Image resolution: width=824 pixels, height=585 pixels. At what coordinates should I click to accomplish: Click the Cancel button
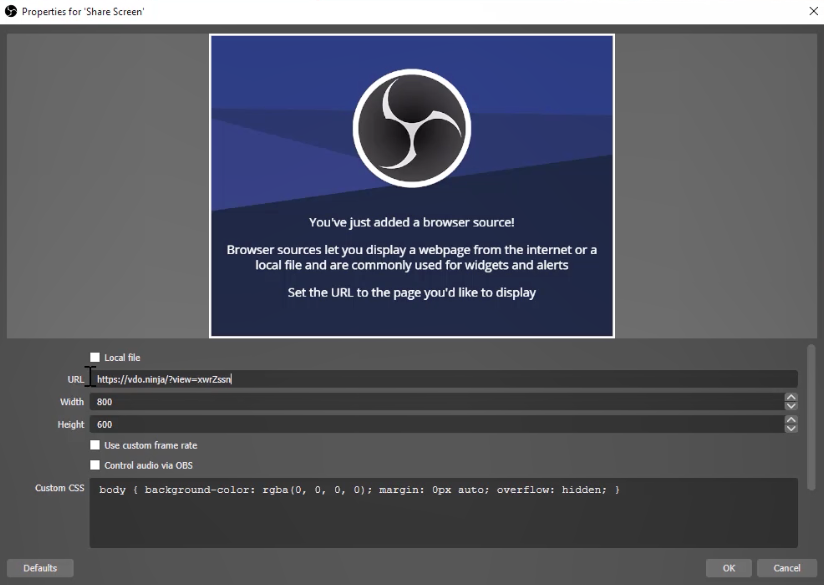point(787,568)
